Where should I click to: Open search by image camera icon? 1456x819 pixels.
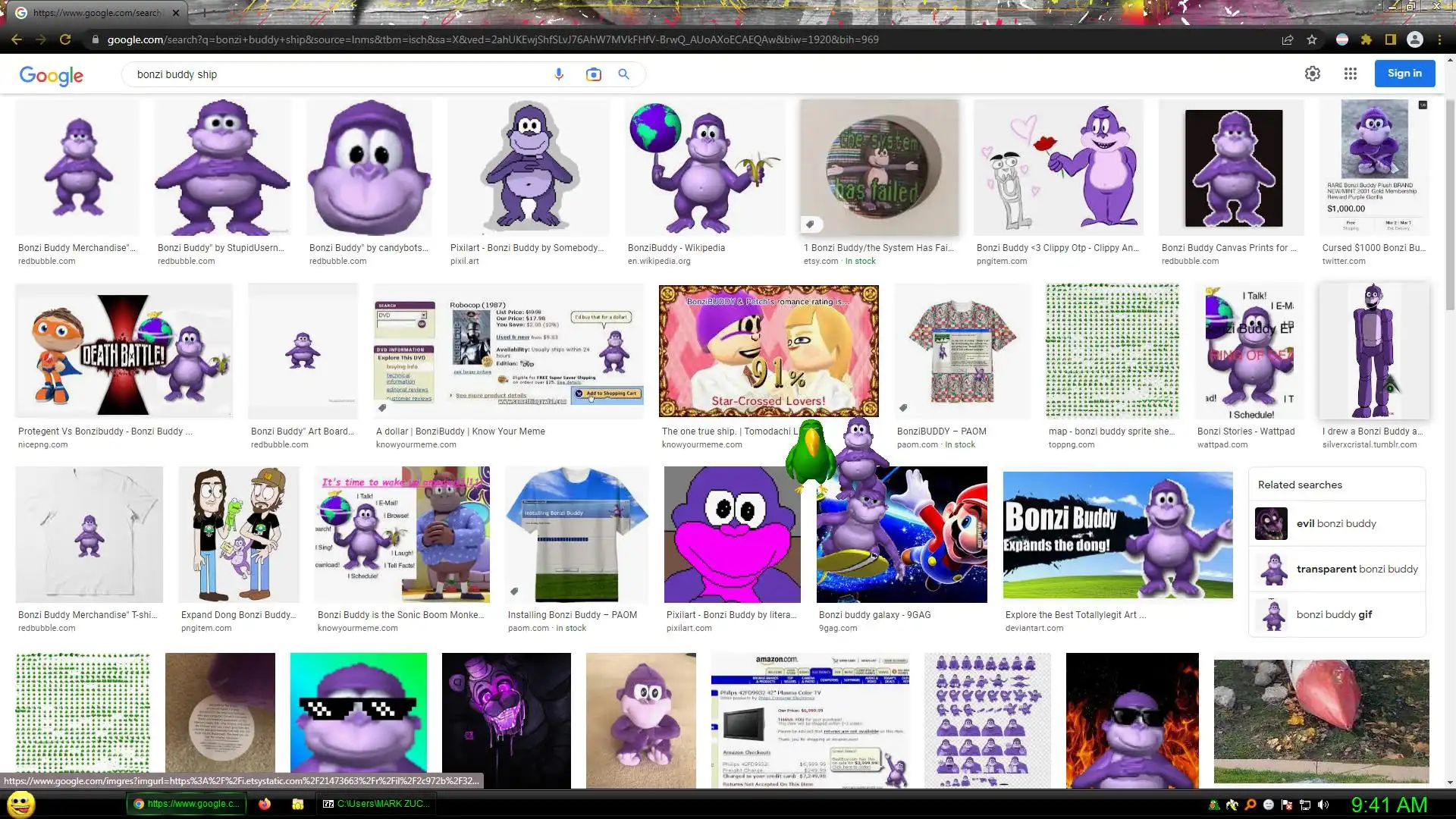click(x=593, y=74)
